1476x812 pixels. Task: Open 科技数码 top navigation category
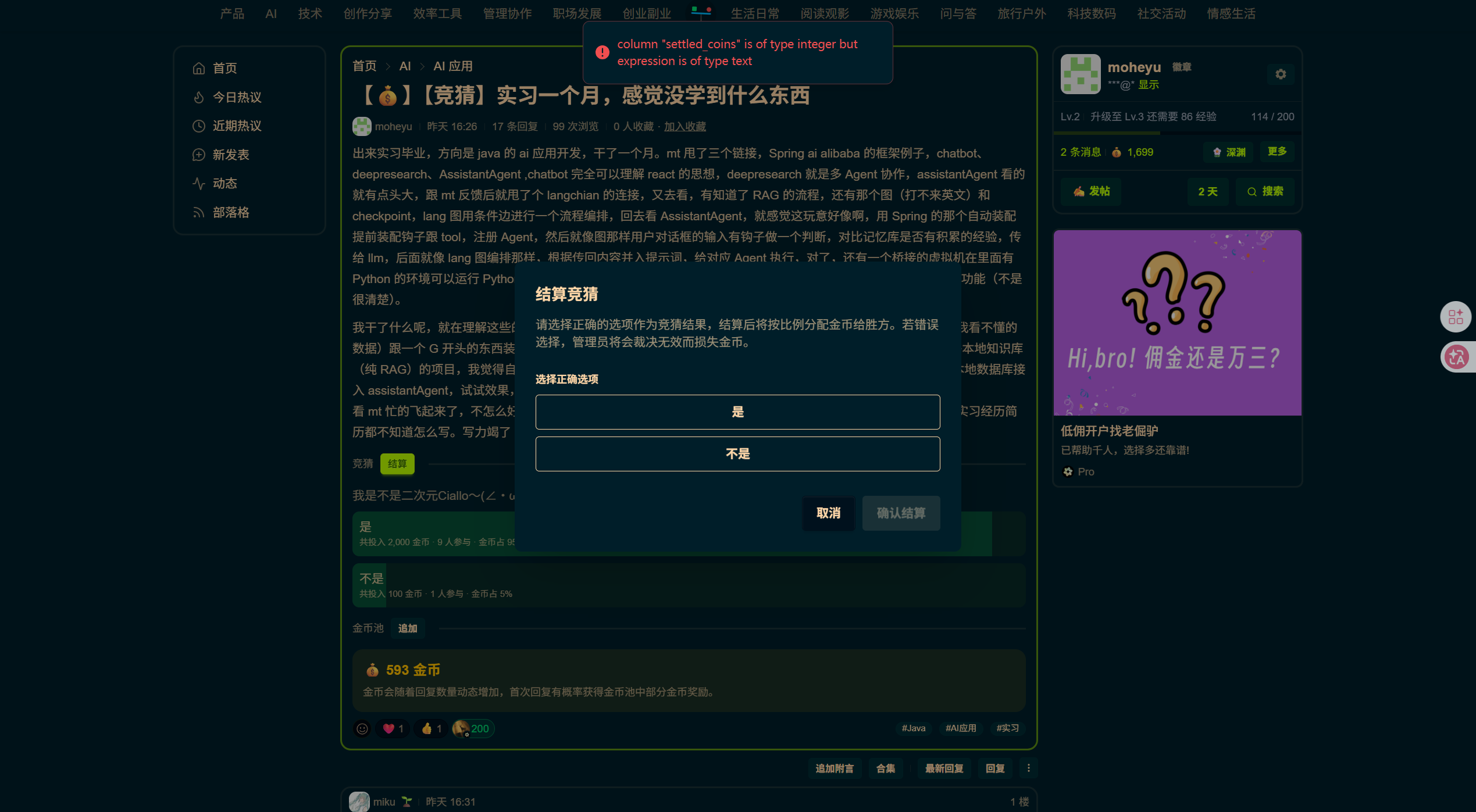(x=1092, y=13)
